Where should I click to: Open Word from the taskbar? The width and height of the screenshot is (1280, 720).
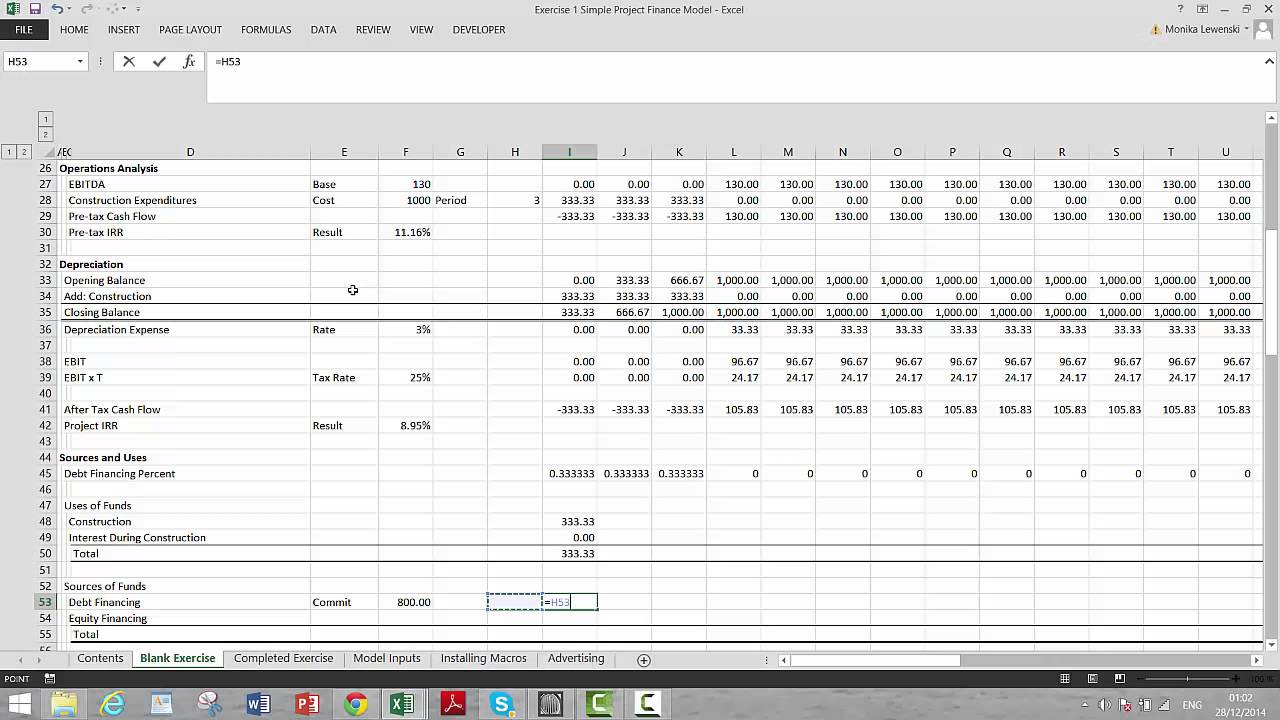pyautogui.click(x=258, y=704)
